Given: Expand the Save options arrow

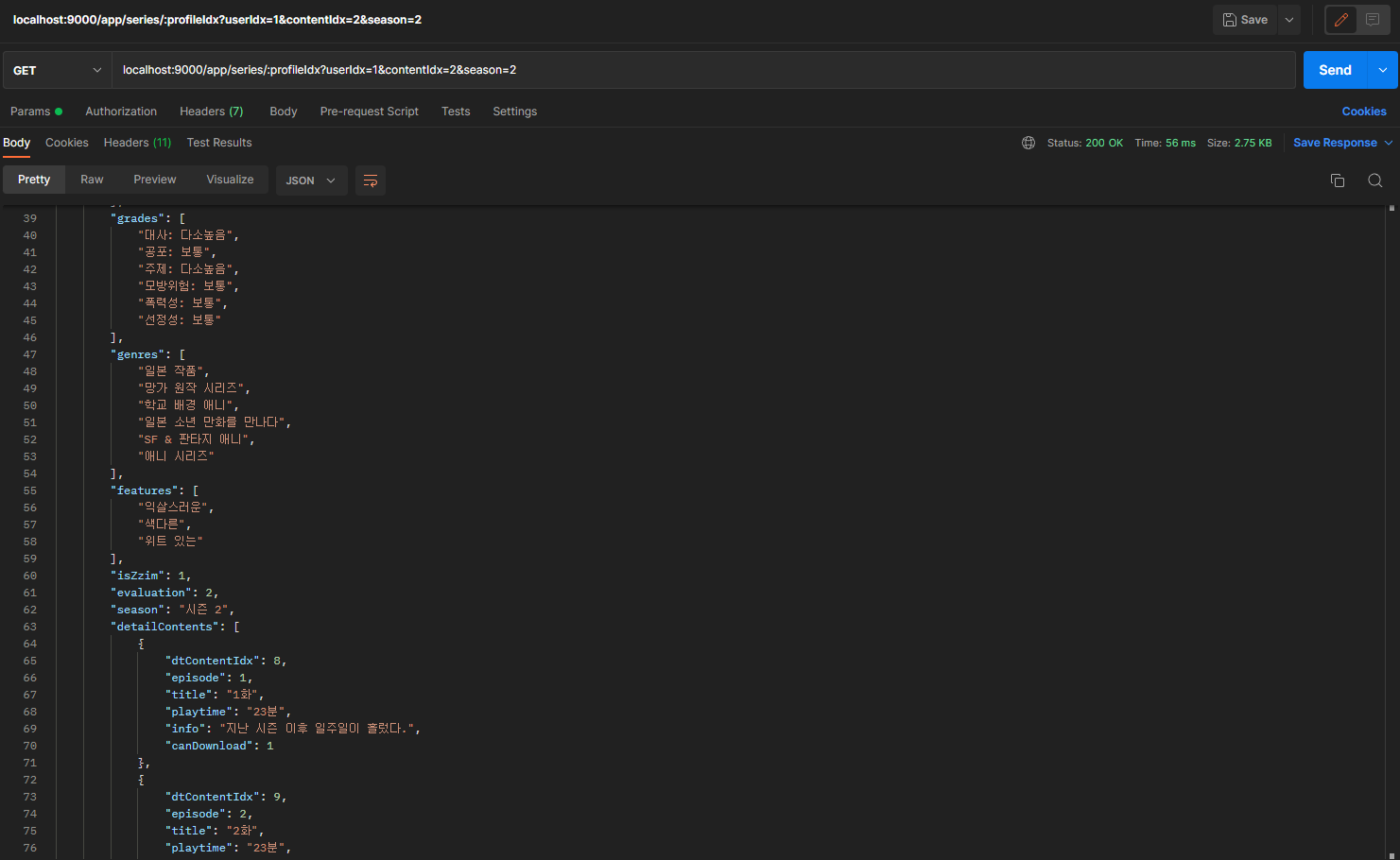Looking at the screenshot, I should pyautogui.click(x=1289, y=20).
